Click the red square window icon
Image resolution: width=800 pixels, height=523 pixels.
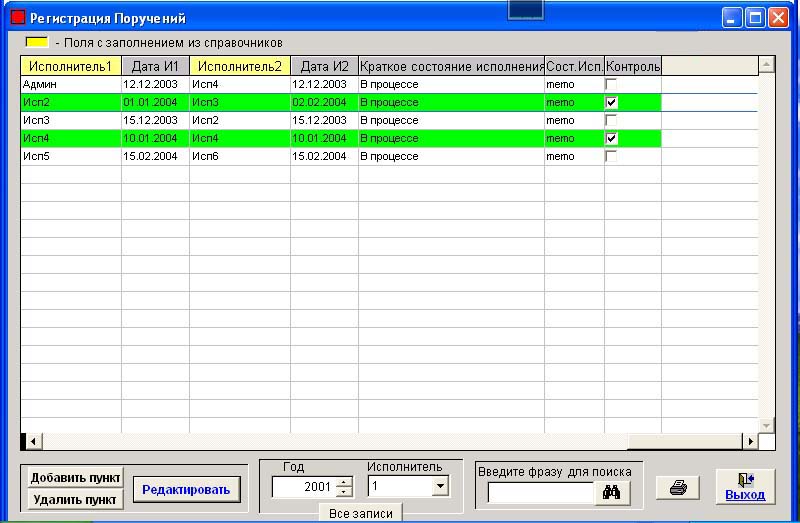[17, 18]
